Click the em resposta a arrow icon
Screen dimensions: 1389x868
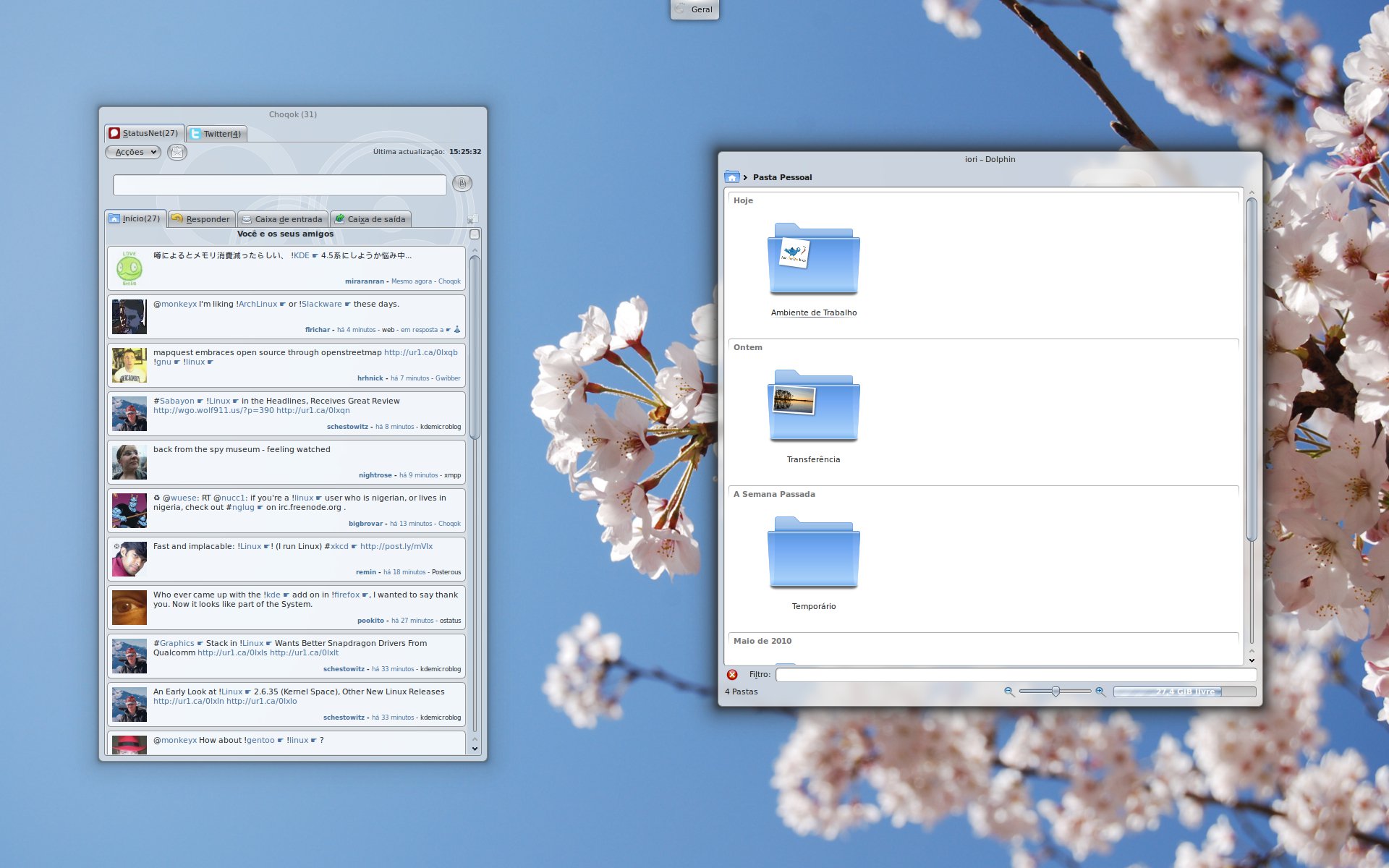pos(449,330)
